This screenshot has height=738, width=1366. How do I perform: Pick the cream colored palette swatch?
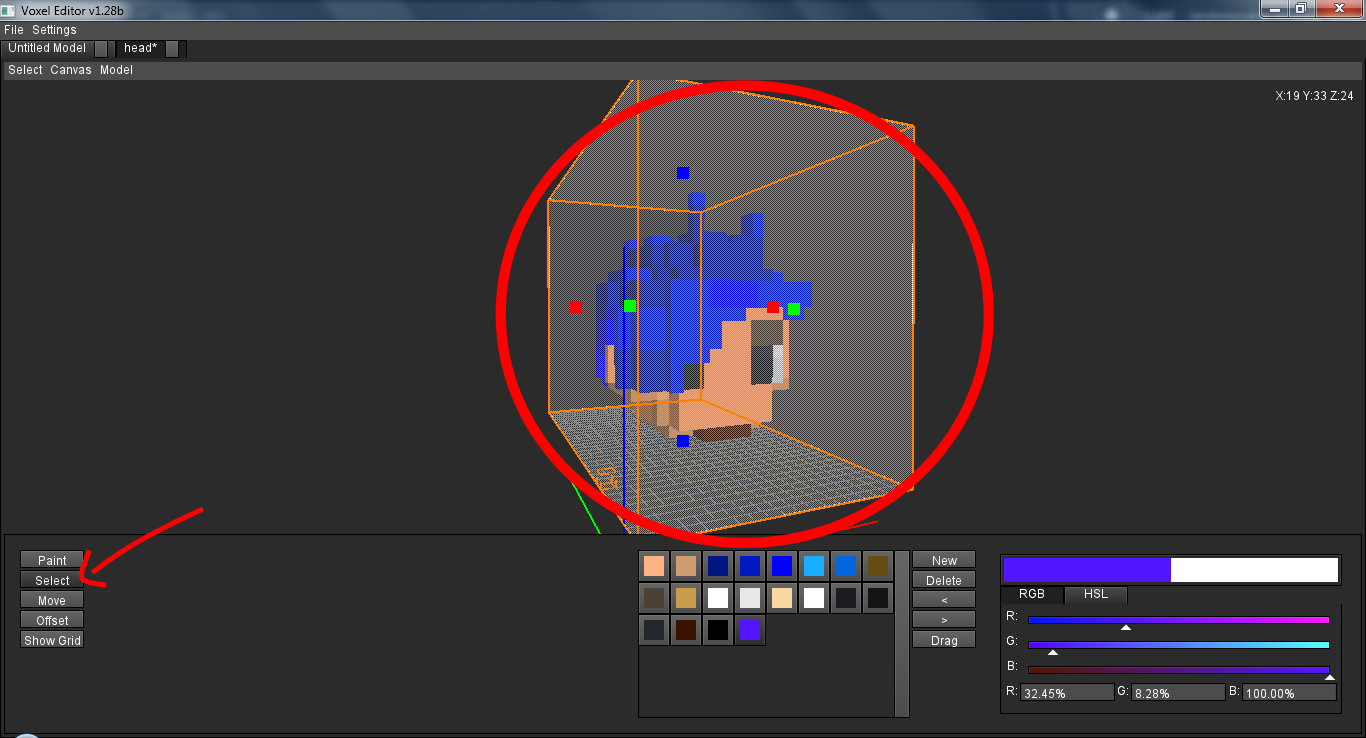pyautogui.click(x=782, y=598)
